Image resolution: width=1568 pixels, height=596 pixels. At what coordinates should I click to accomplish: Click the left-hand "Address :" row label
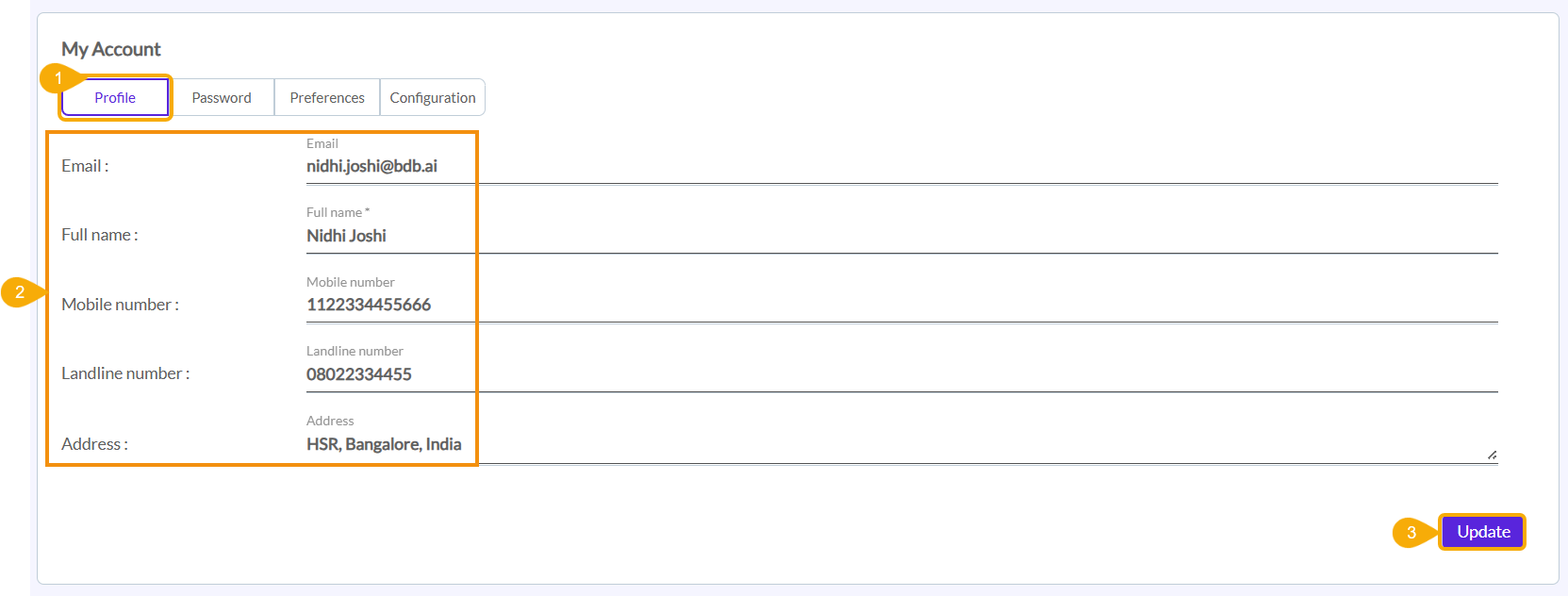pyautogui.click(x=94, y=444)
